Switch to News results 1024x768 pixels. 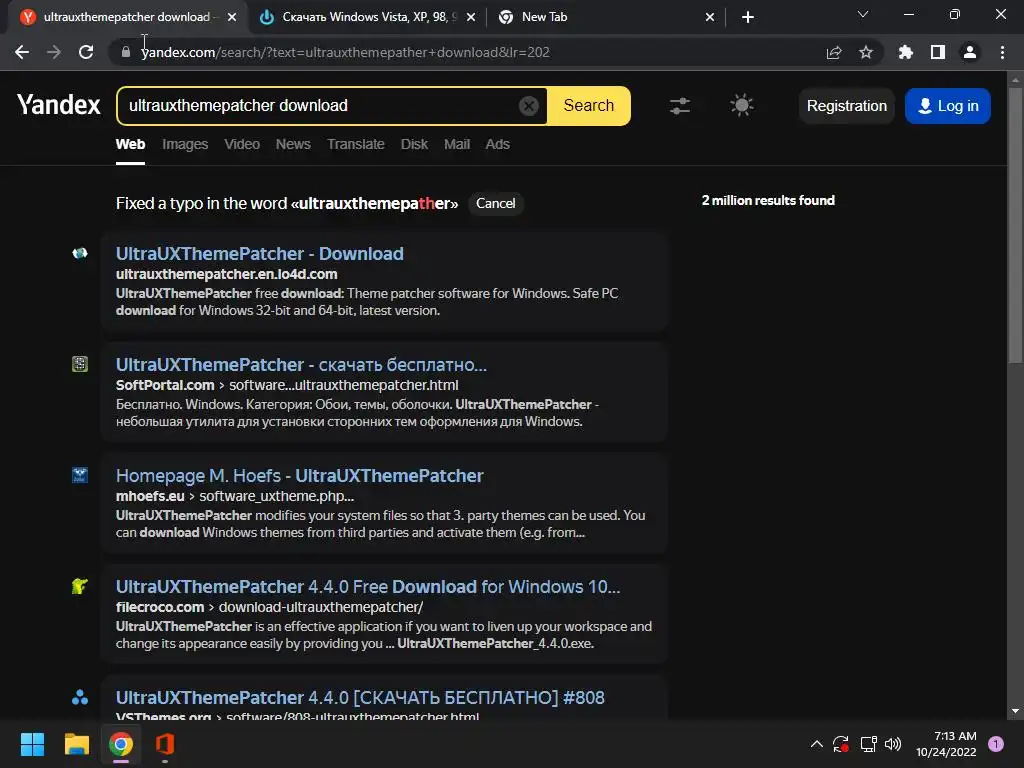click(293, 144)
